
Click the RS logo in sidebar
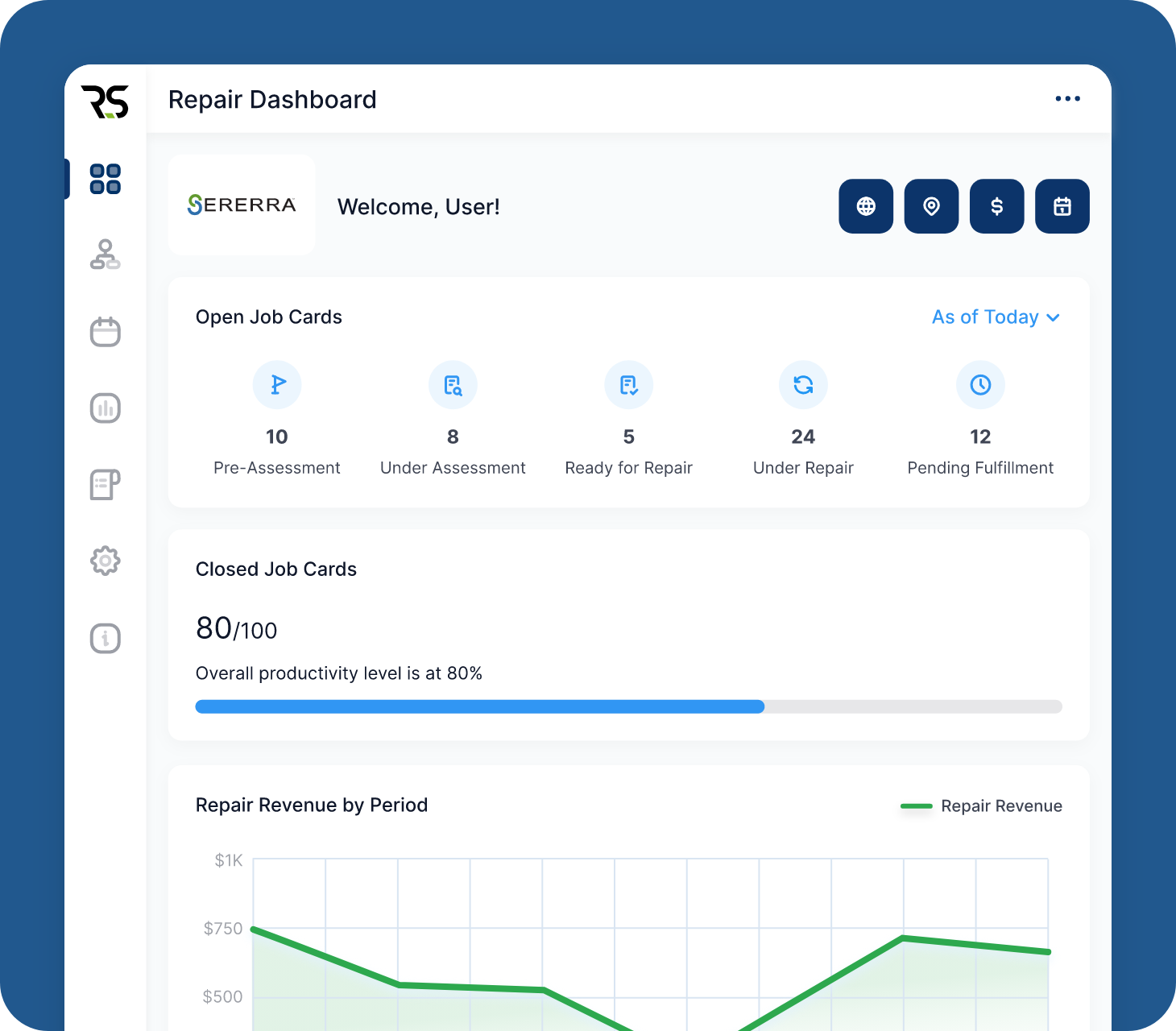coord(105,101)
